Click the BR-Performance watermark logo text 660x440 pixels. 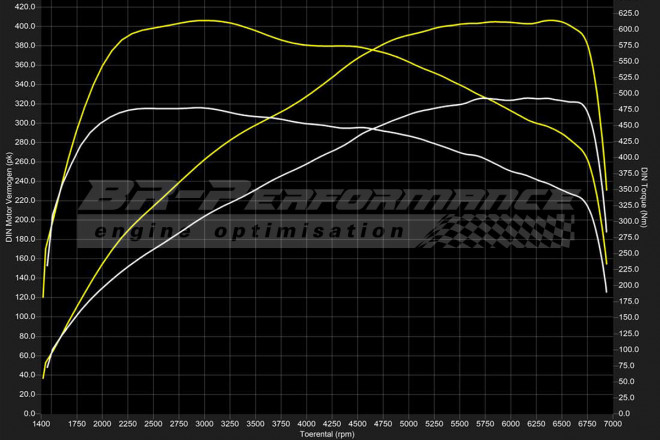click(x=330, y=197)
